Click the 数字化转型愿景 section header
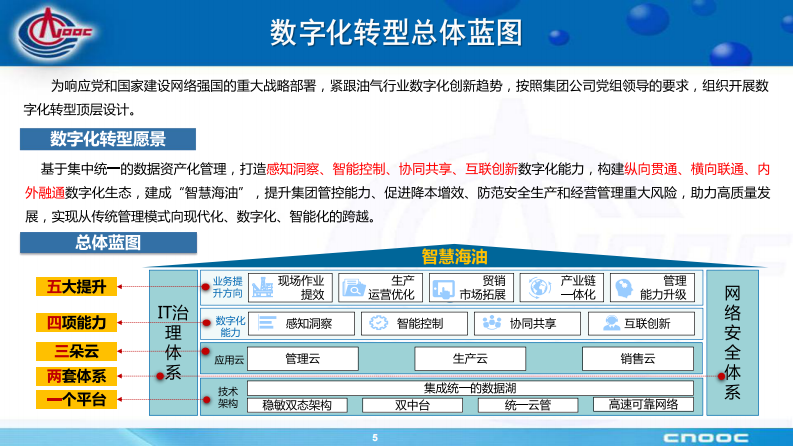The height and width of the screenshot is (446, 793). (x=108, y=139)
